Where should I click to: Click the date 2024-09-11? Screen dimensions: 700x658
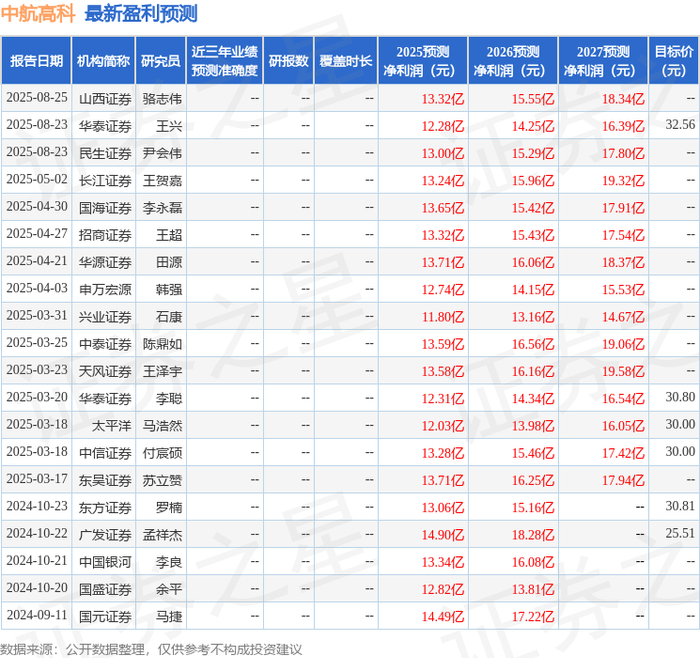tap(37, 615)
